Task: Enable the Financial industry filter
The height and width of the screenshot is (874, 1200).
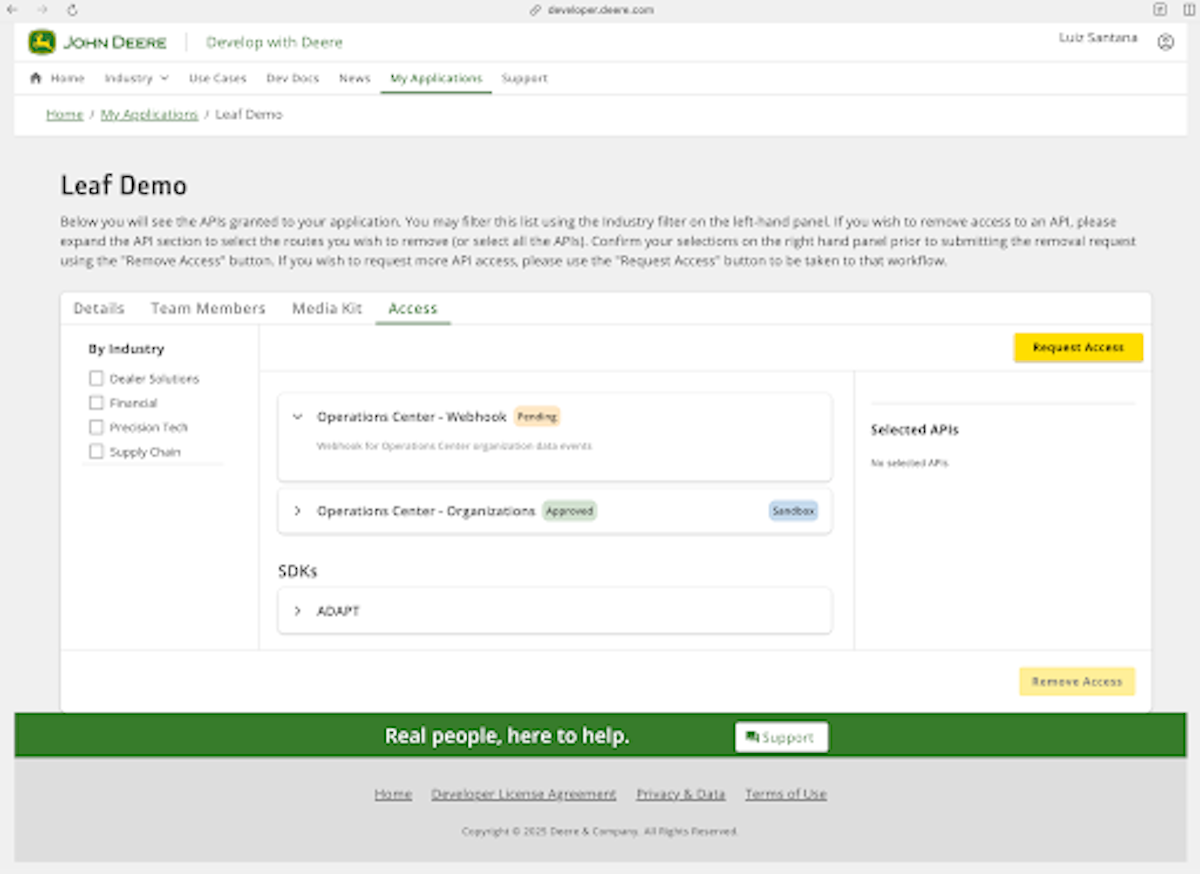Action: (x=96, y=403)
